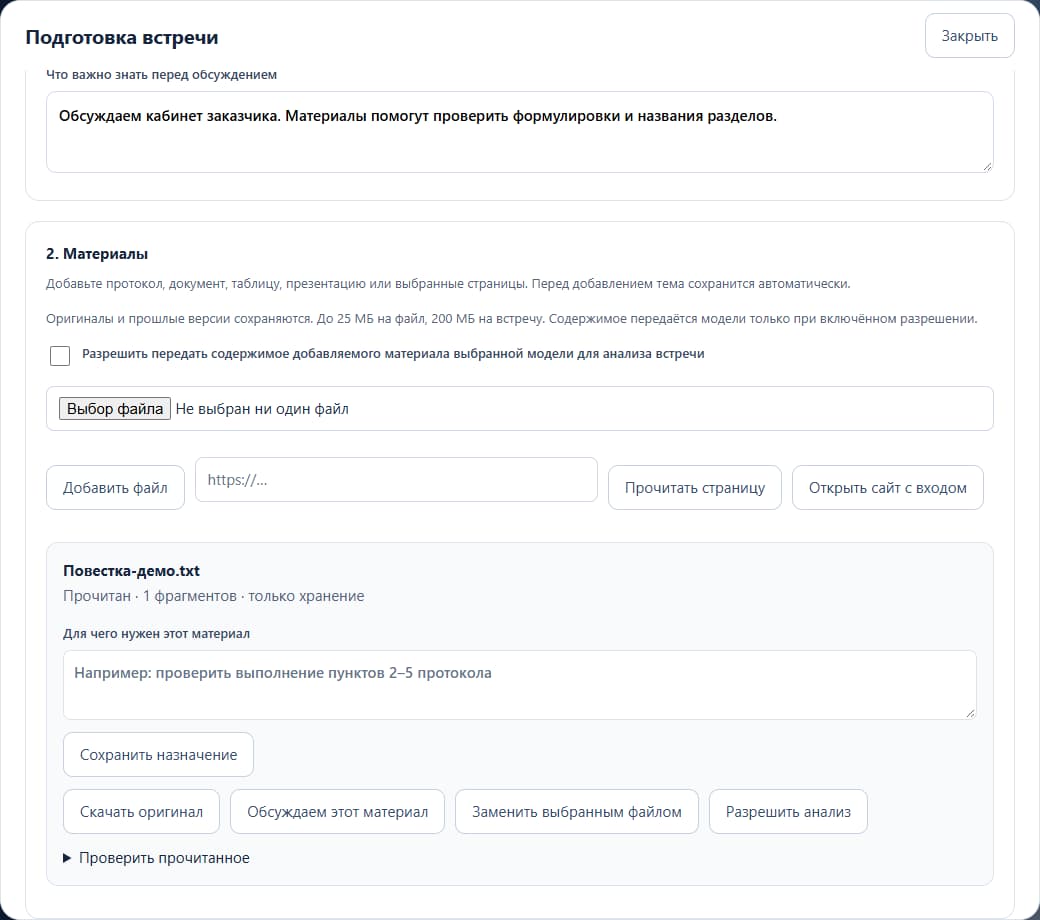Image resolution: width=1040 pixels, height=920 pixels.
Task: Click Разрешить анализ button
Action: point(788,812)
